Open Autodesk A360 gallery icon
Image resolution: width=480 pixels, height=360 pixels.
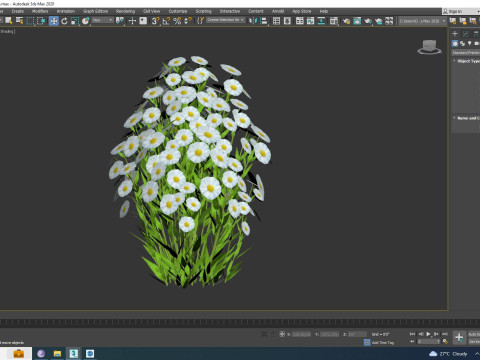389,21
